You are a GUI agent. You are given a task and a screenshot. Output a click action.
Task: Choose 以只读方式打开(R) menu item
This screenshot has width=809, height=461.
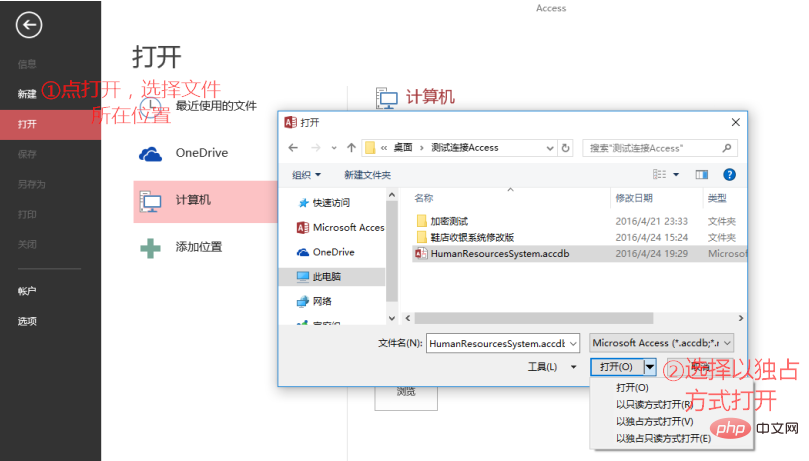[x=654, y=405]
